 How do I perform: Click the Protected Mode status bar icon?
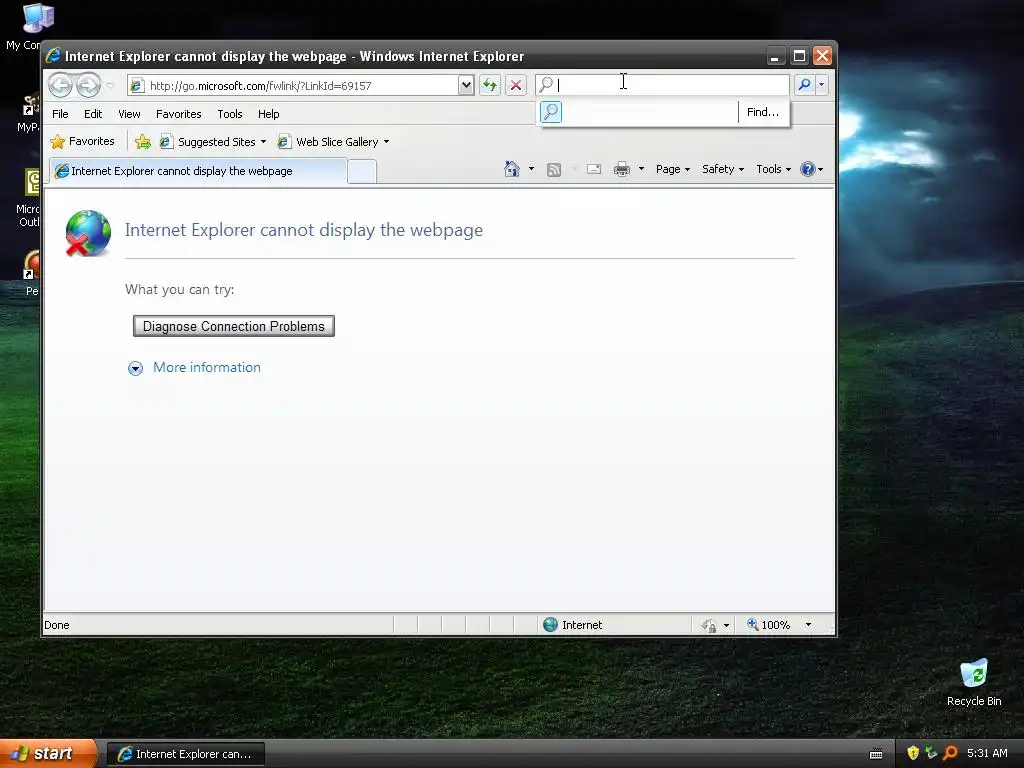(709, 626)
